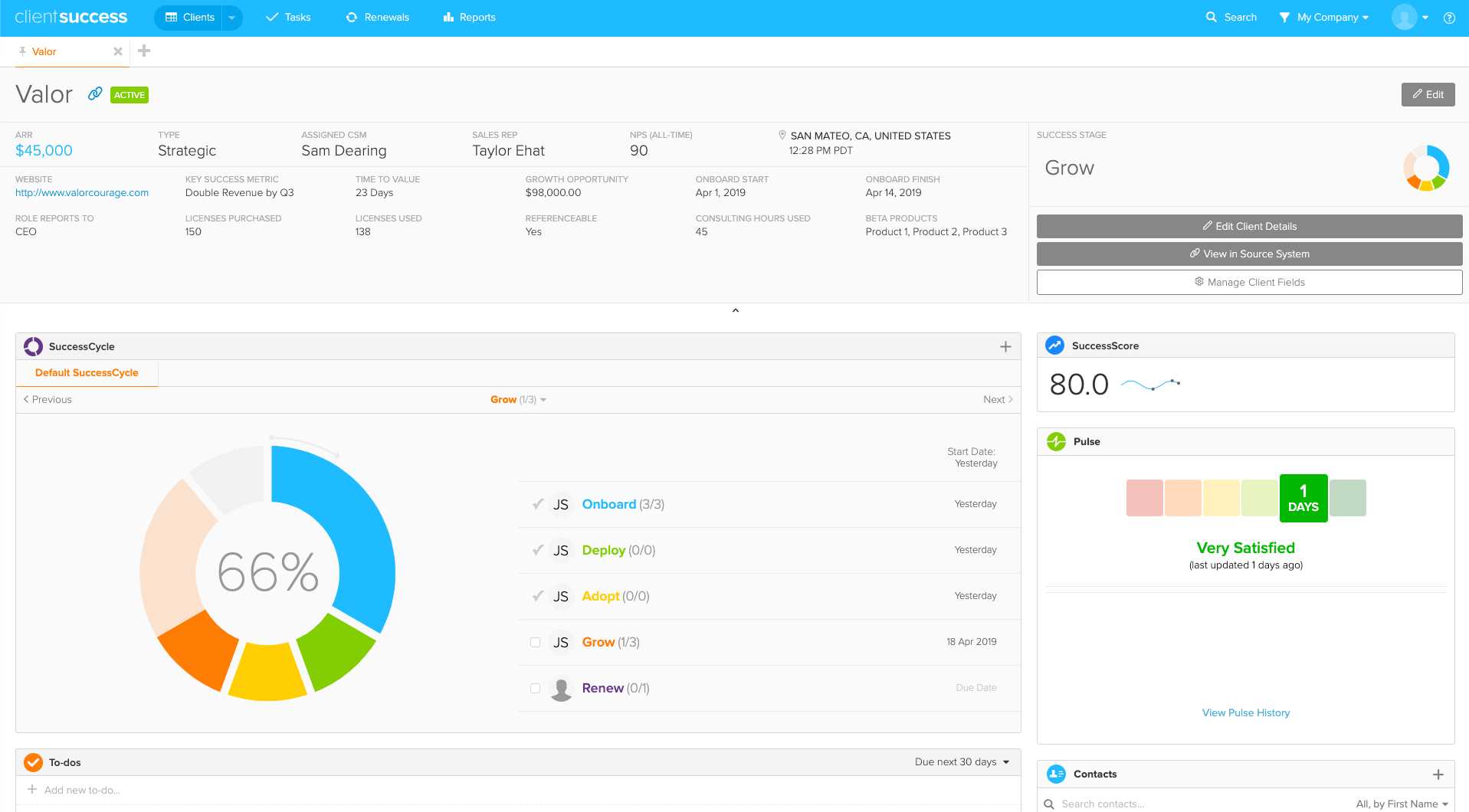This screenshot has height=812, width=1469.
Task: Copy the Valor profile link icon
Action: [x=94, y=94]
